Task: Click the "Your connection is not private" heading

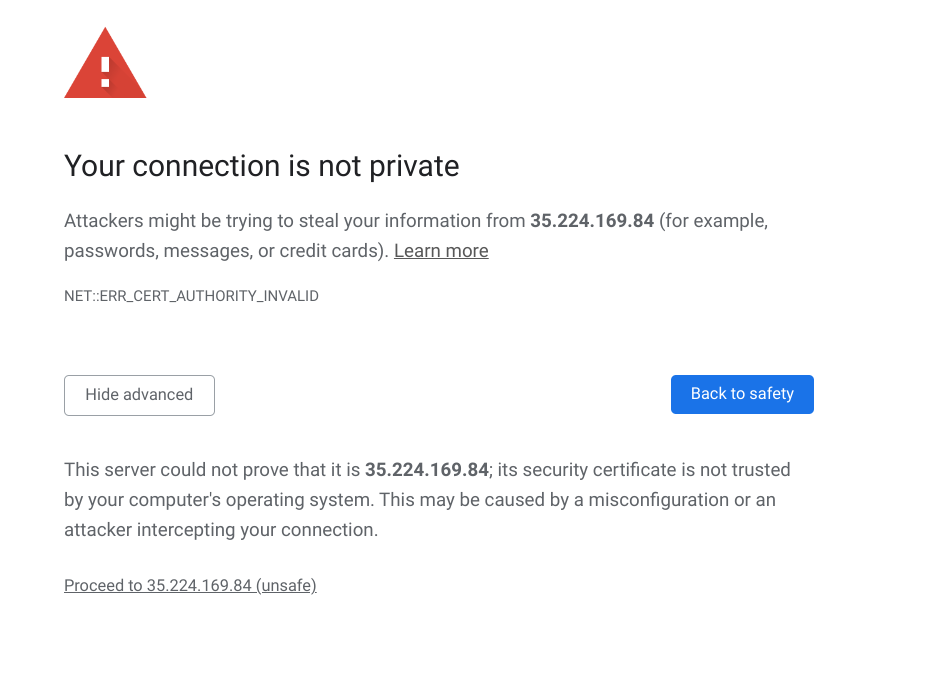Action: click(262, 166)
